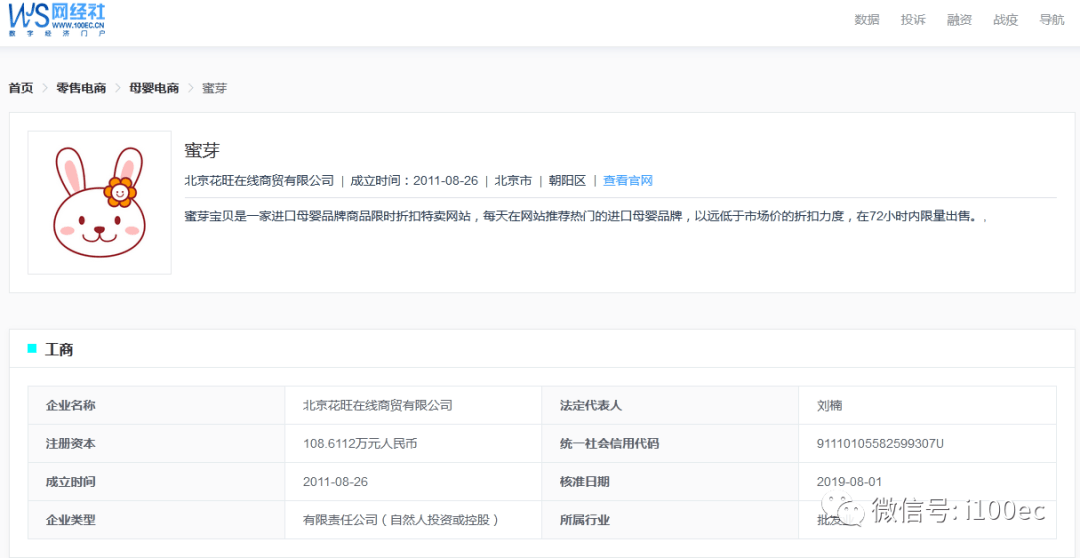
Task: Click the 蜜芽宝贝 company description paragraph
Action: (x=586, y=216)
